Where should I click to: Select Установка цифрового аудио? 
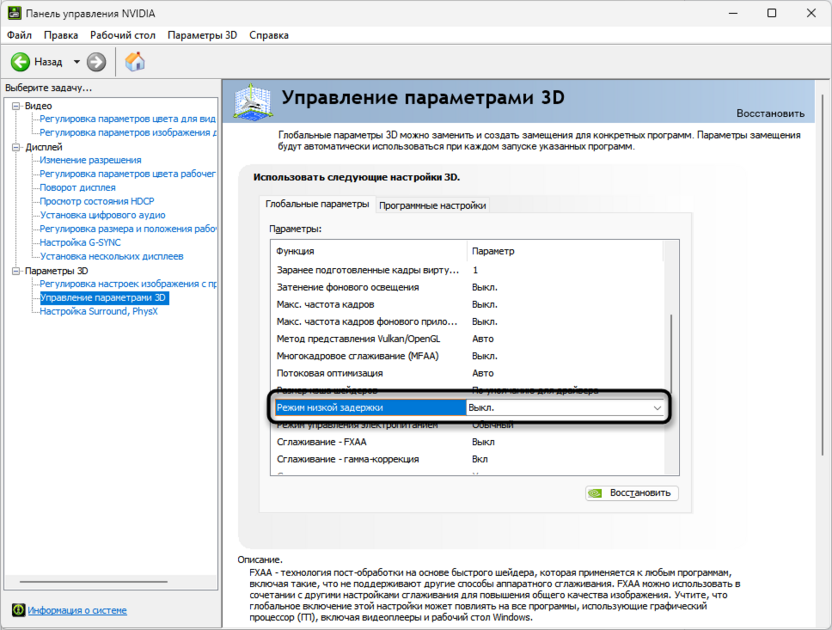coord(102,215)
